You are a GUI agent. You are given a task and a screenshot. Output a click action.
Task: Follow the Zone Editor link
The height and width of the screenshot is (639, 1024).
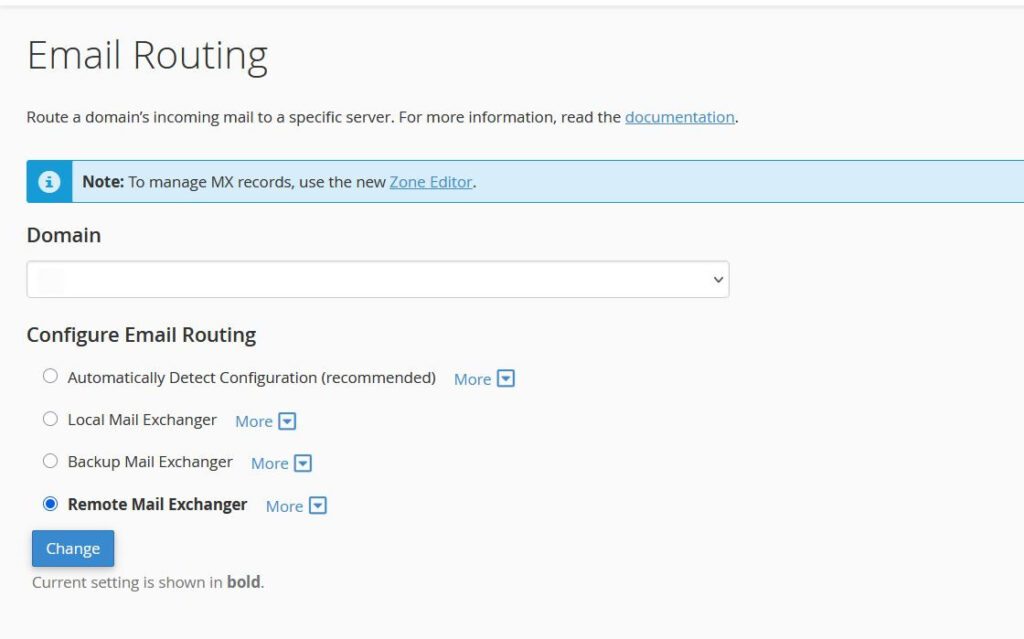point(430,182)
